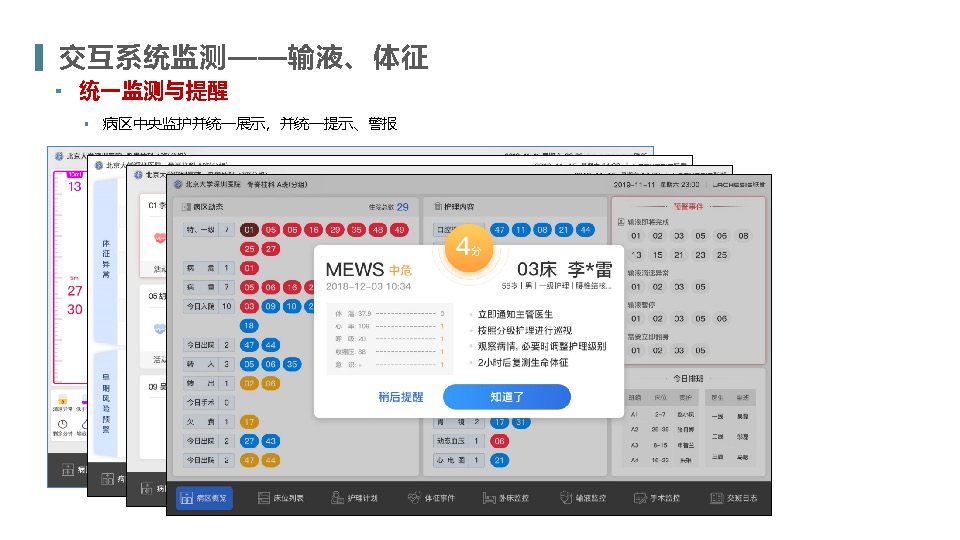Select bed 31 in 护理内容 panel
The image size is (960, 540).
[521, 422]
